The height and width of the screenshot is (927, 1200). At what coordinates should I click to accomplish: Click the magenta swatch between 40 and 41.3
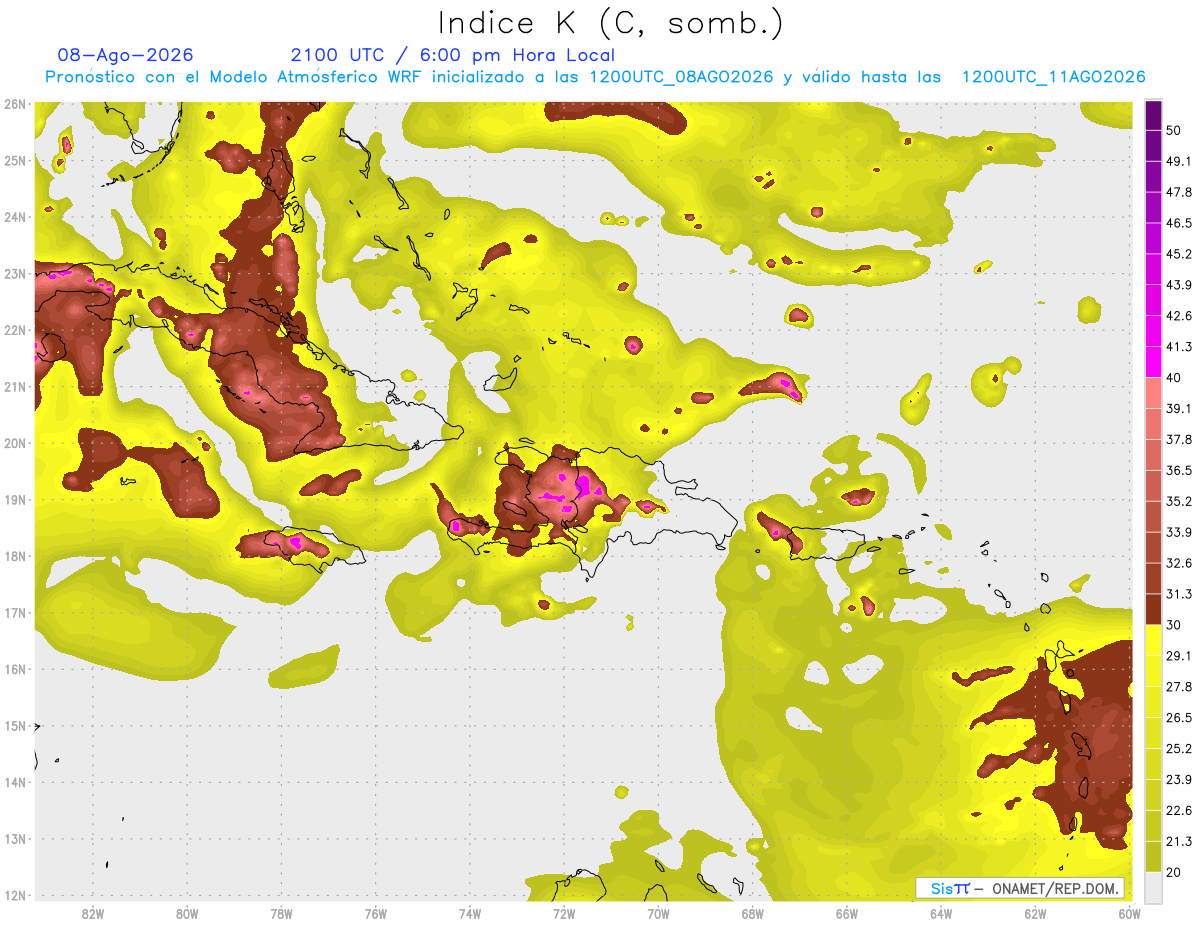point(1153,362)
